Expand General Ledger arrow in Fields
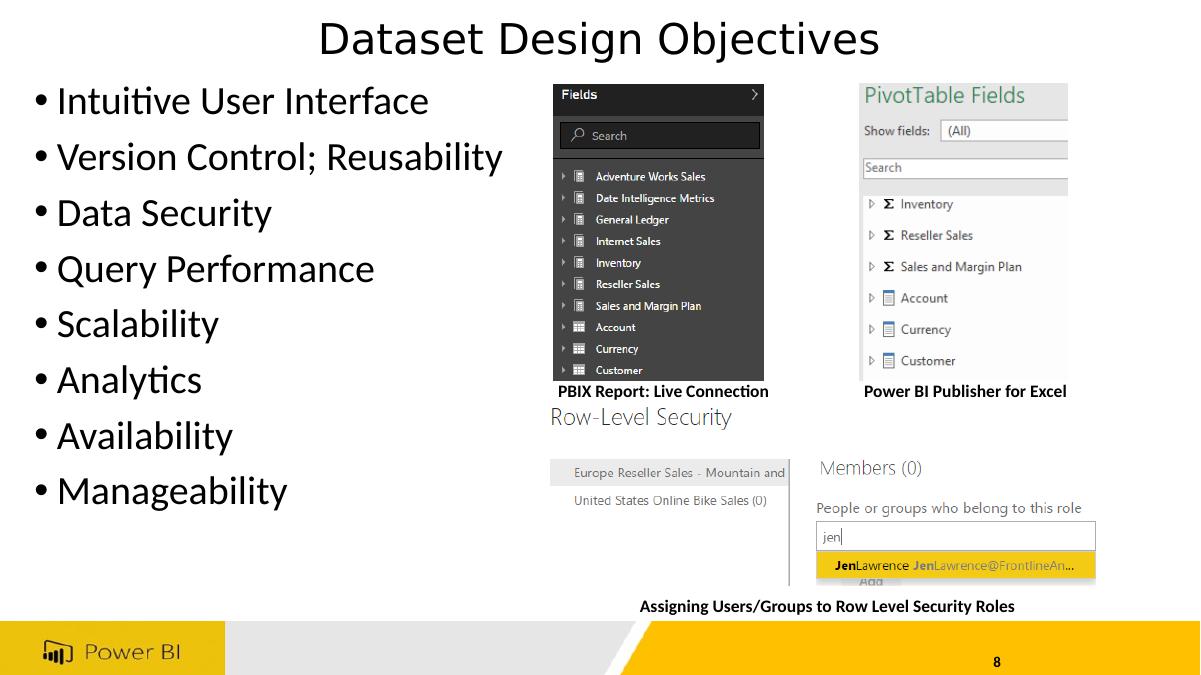The image size is (1201, 675). [564, 220]
